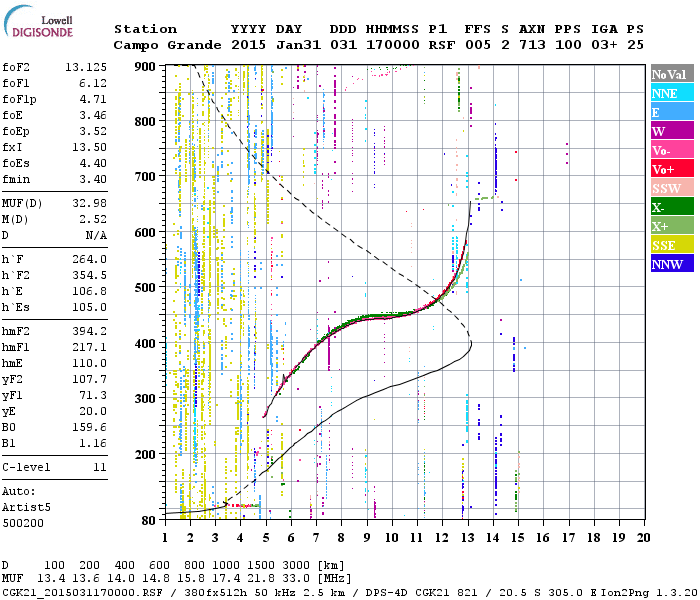Image resolution: width=700 pixels, height=600 pixels.
Task: Click the B0 value 159.6
Action: [89, 428]
